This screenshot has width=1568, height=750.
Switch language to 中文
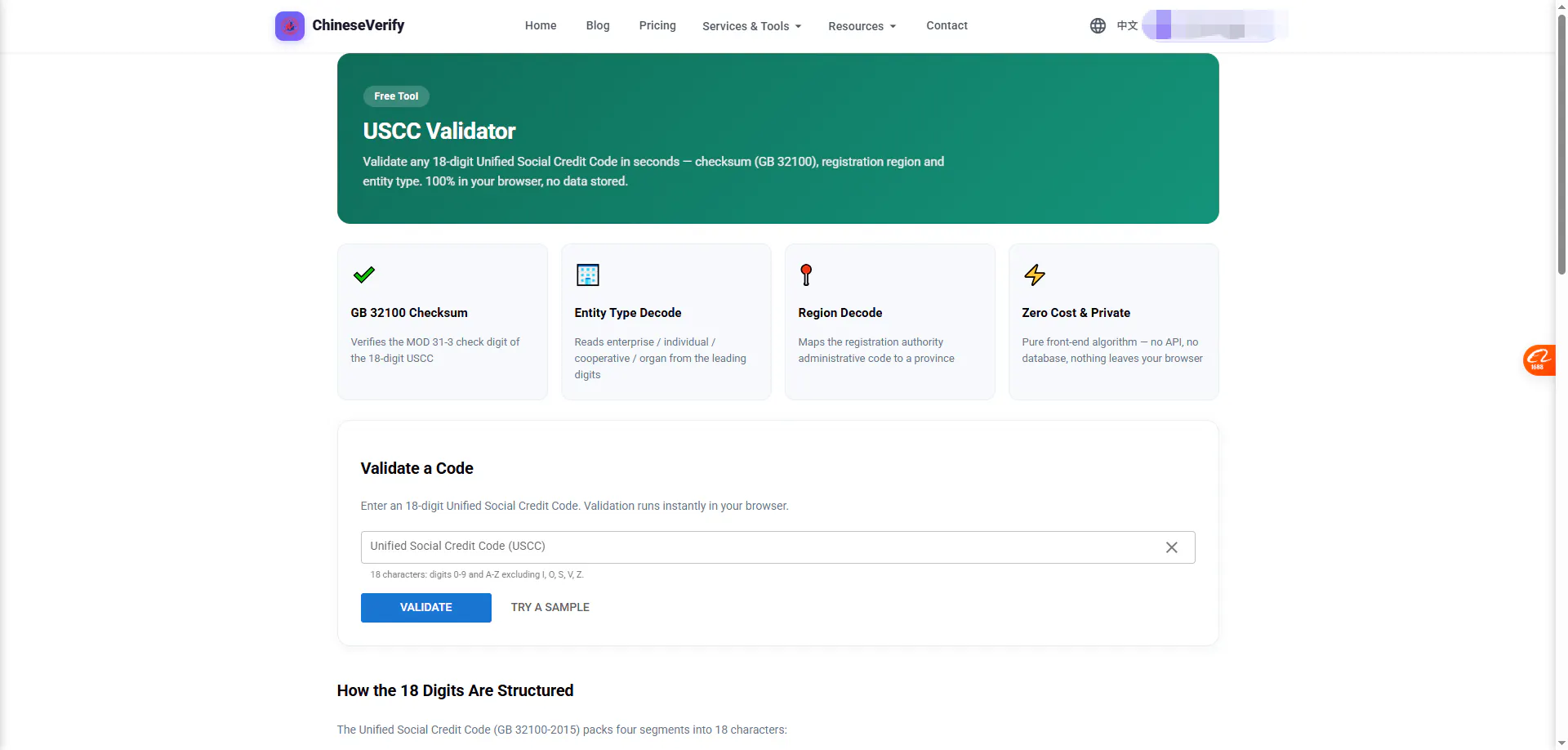coord(1127,26)
